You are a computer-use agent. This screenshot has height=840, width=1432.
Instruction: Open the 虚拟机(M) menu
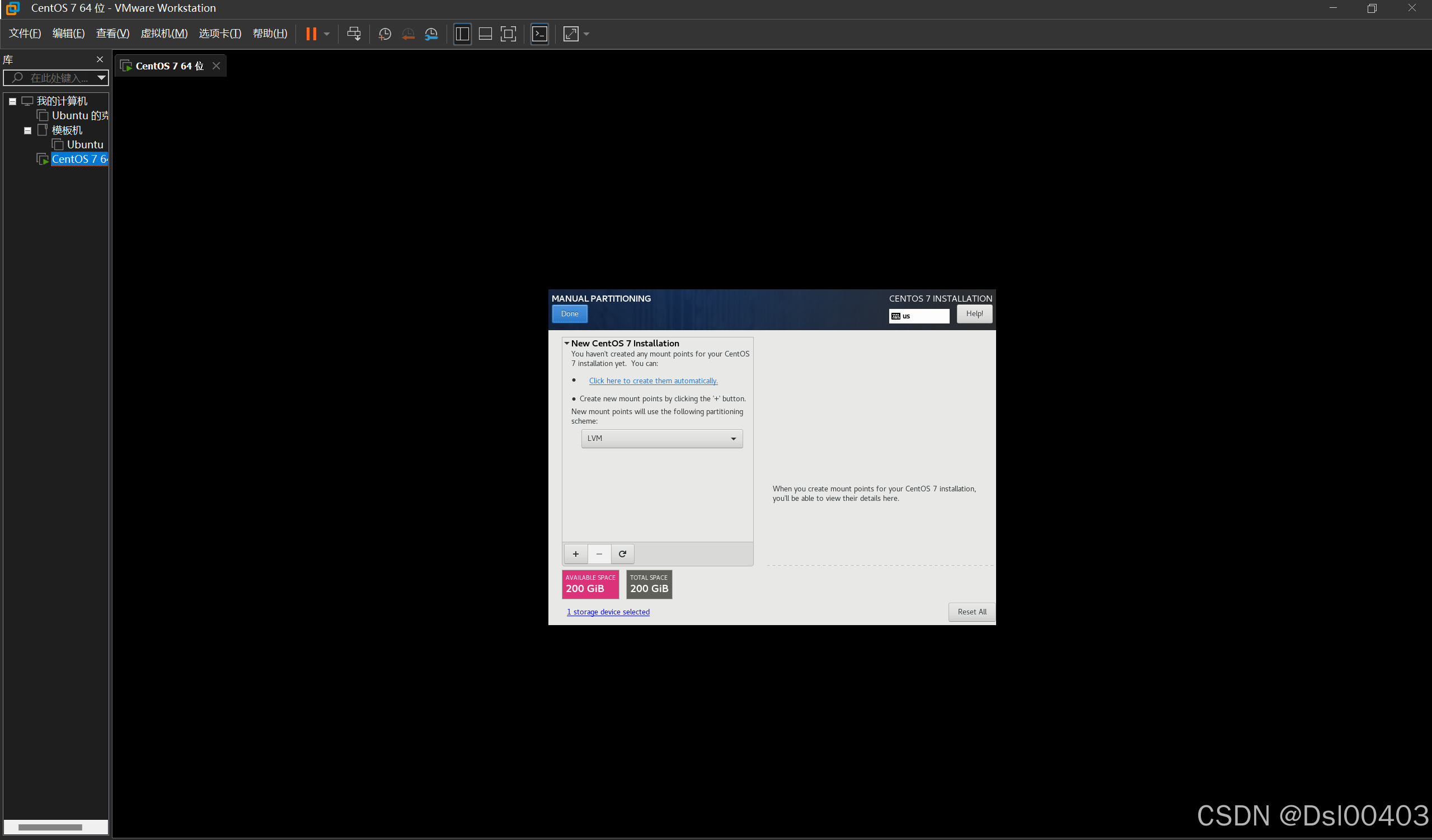(164, 34)
